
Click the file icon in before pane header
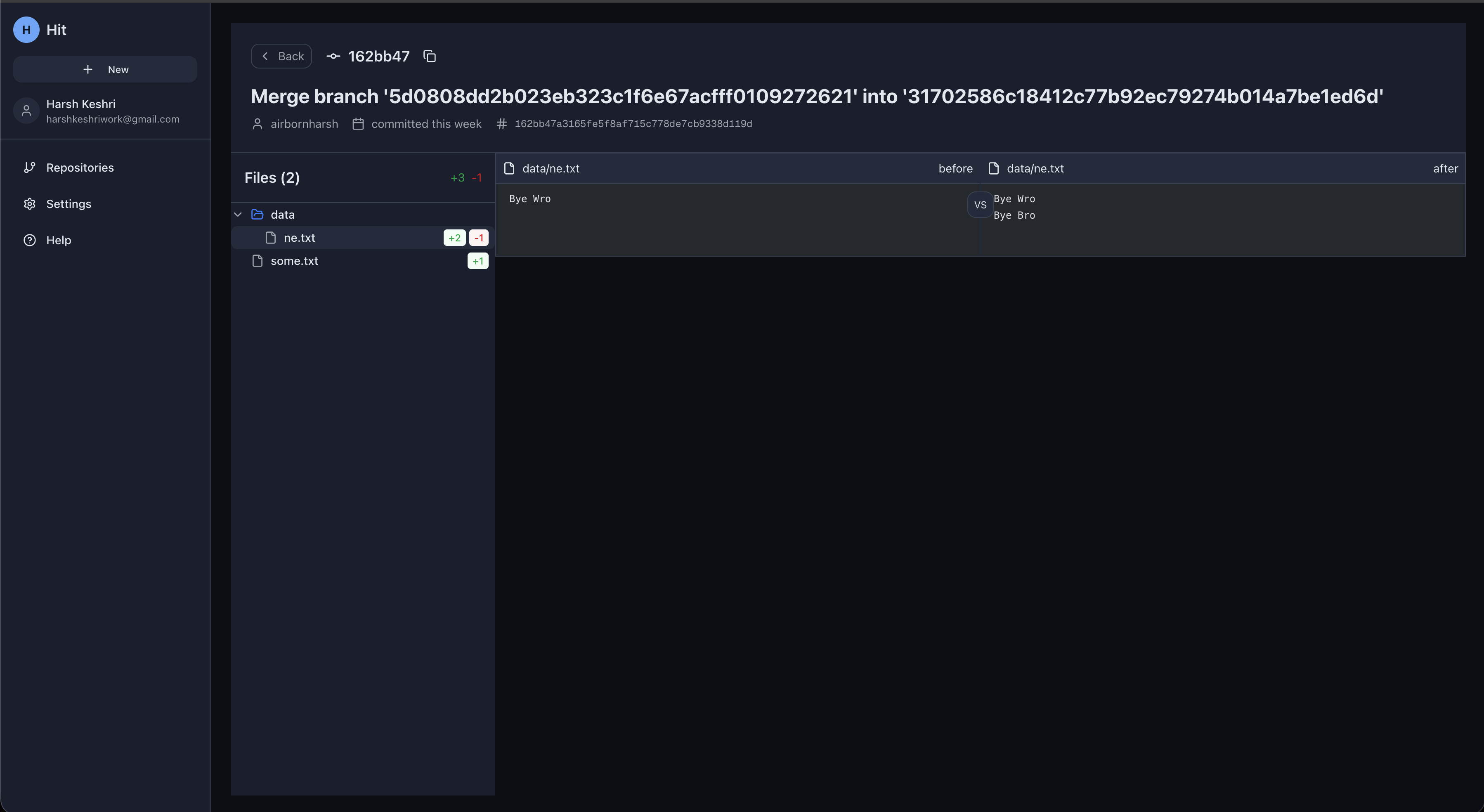pos(509,168)
